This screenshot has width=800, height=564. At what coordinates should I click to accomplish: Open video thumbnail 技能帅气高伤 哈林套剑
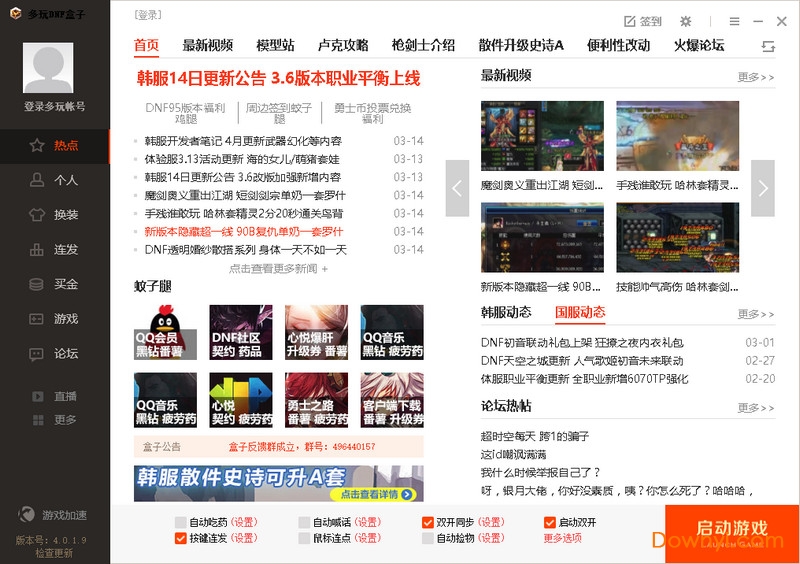(678, 237)
